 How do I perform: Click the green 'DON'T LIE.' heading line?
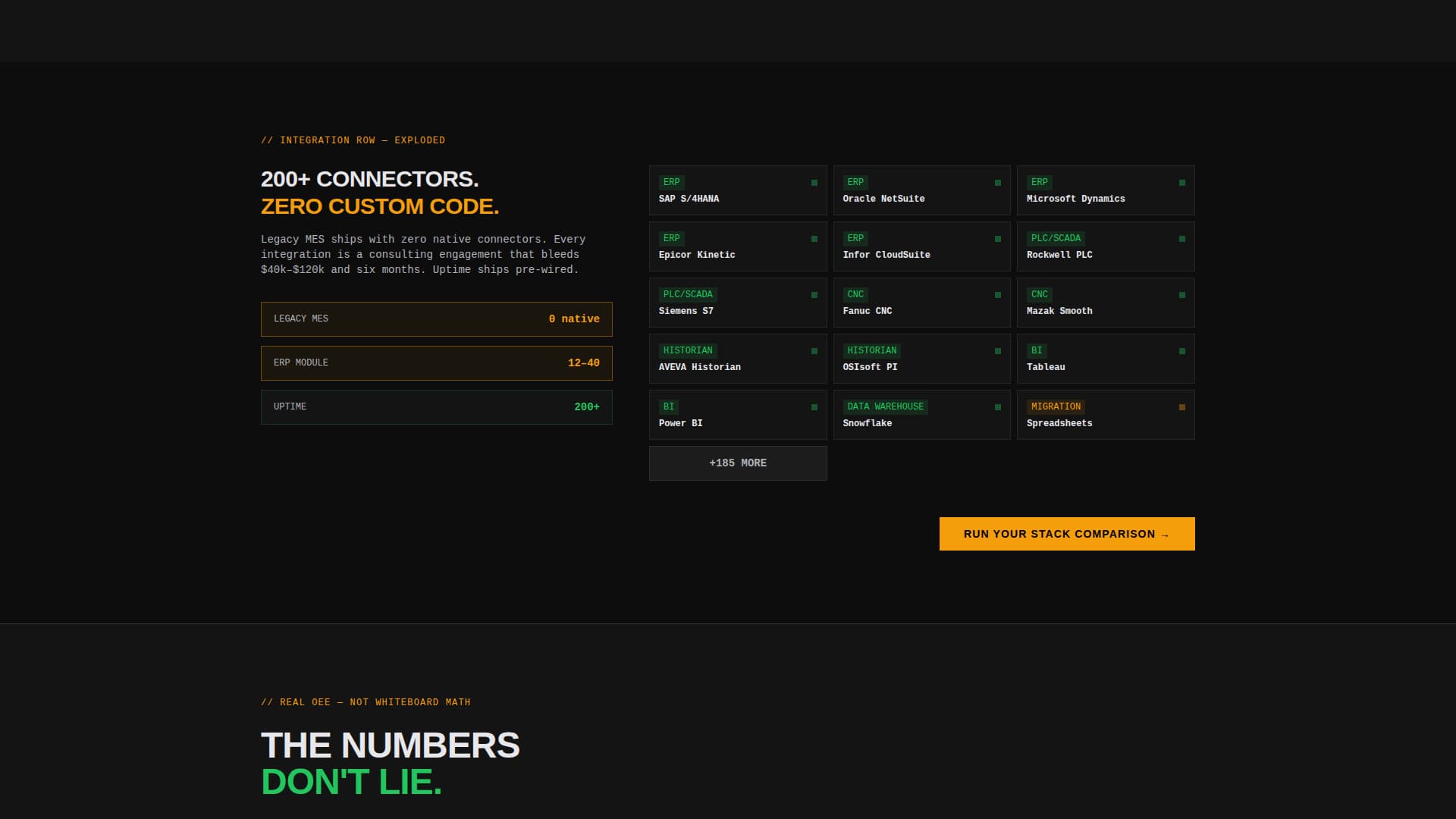coord(351,782)
